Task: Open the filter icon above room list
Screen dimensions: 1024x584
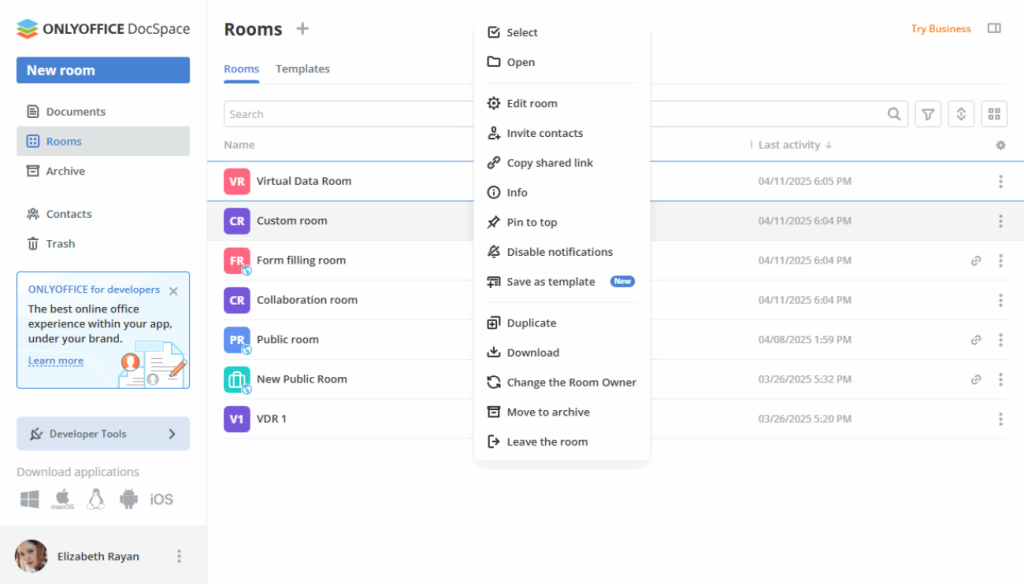Action: click(x=927, y=113)
